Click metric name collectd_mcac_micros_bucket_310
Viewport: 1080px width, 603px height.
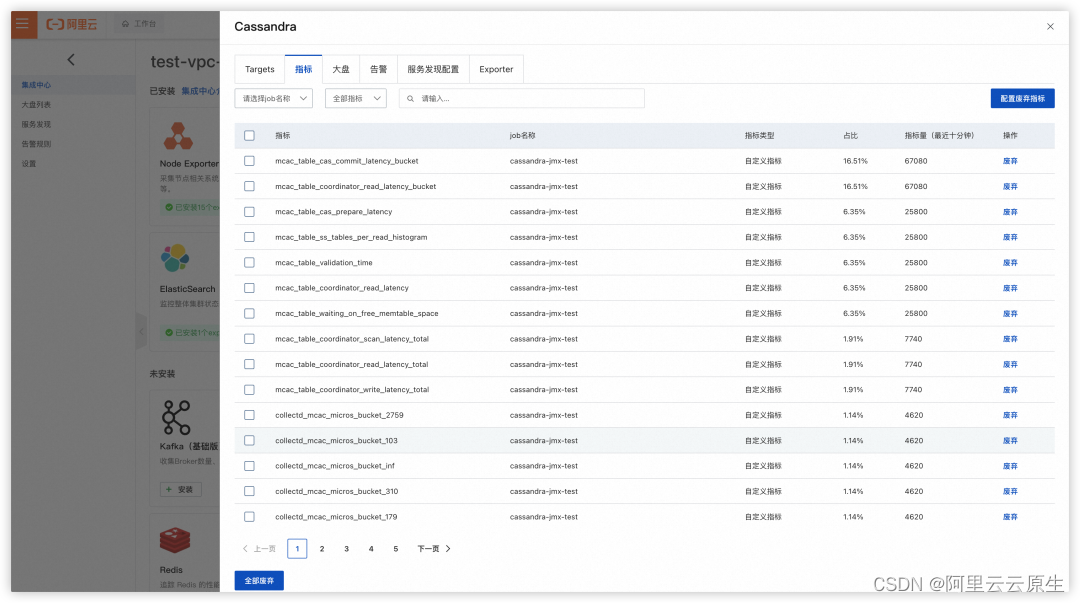tap(336, 492)
